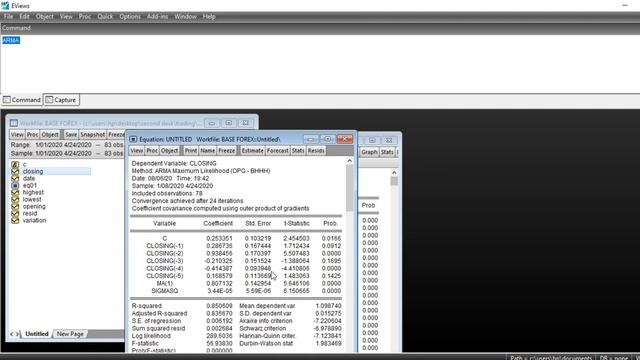Select the eq01 equation object icon
Screen dimensions: 640x360
click(15, 185)
